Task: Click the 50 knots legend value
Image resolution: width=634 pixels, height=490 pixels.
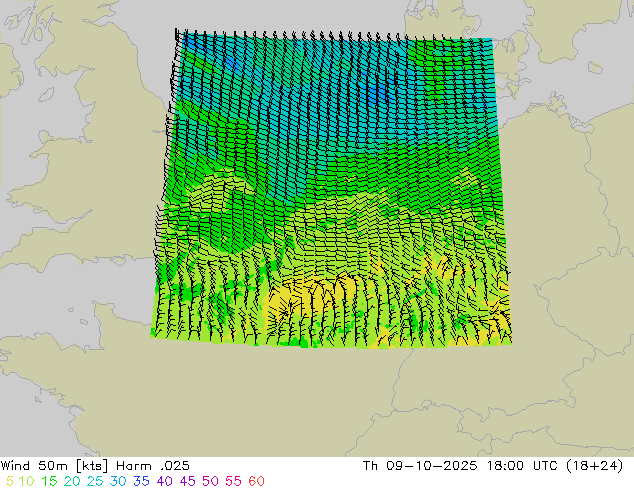Action: click(x=210, y=481)
